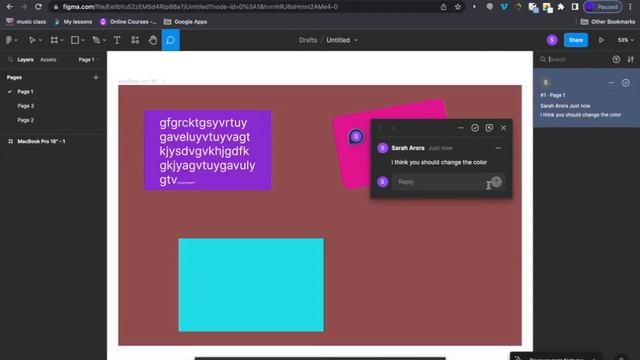Search layers with magnifier icon
640x360 pixels.
pyautogui.click(x=10, y=60)
